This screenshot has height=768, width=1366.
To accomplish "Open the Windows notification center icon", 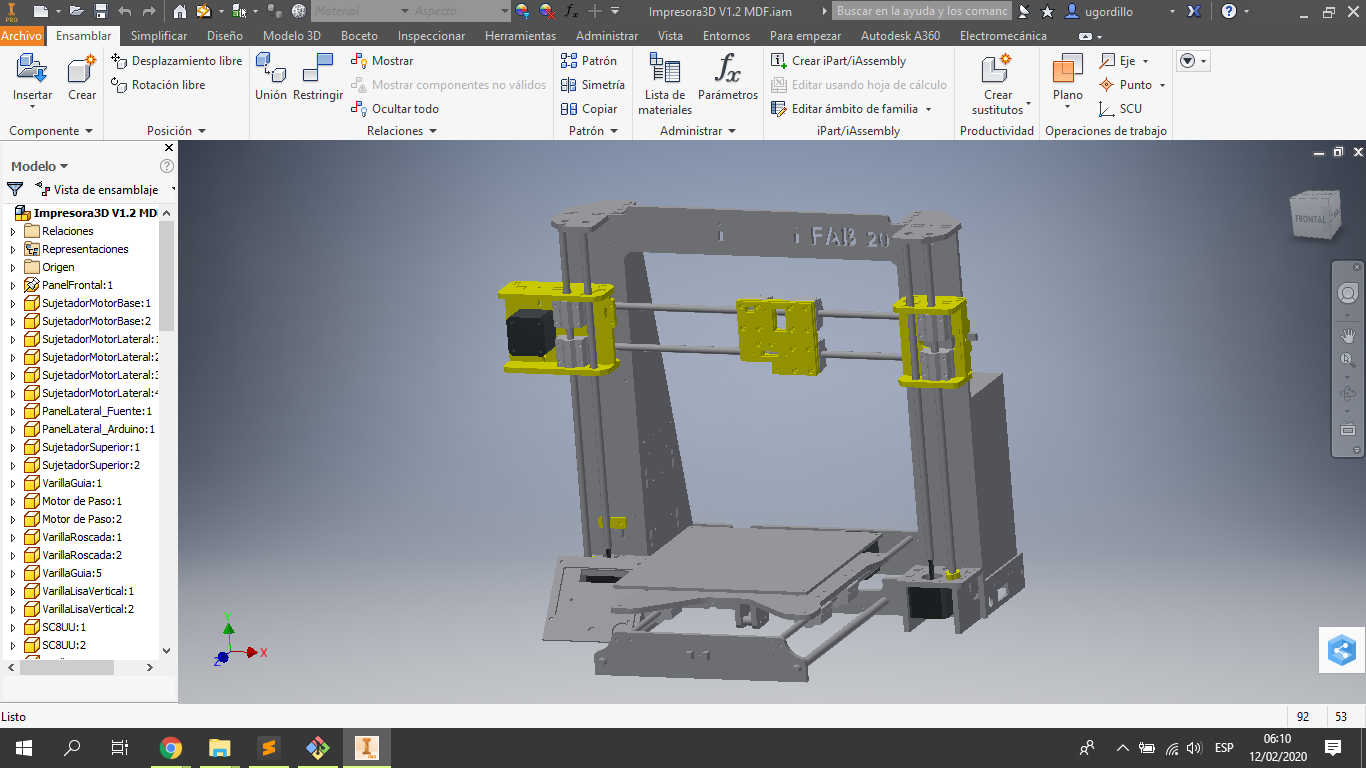I will [1333, 748].
